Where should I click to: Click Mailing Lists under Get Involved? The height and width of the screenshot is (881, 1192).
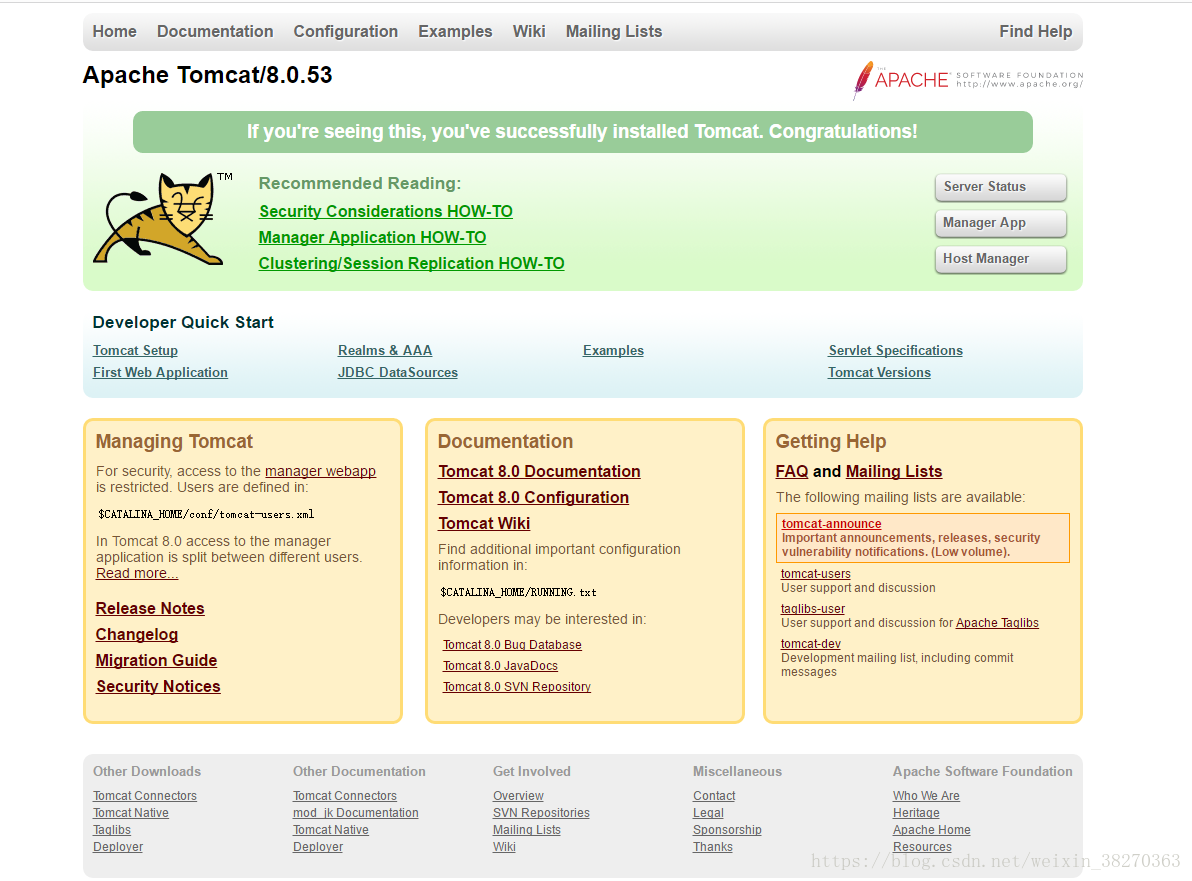point(527,830)
